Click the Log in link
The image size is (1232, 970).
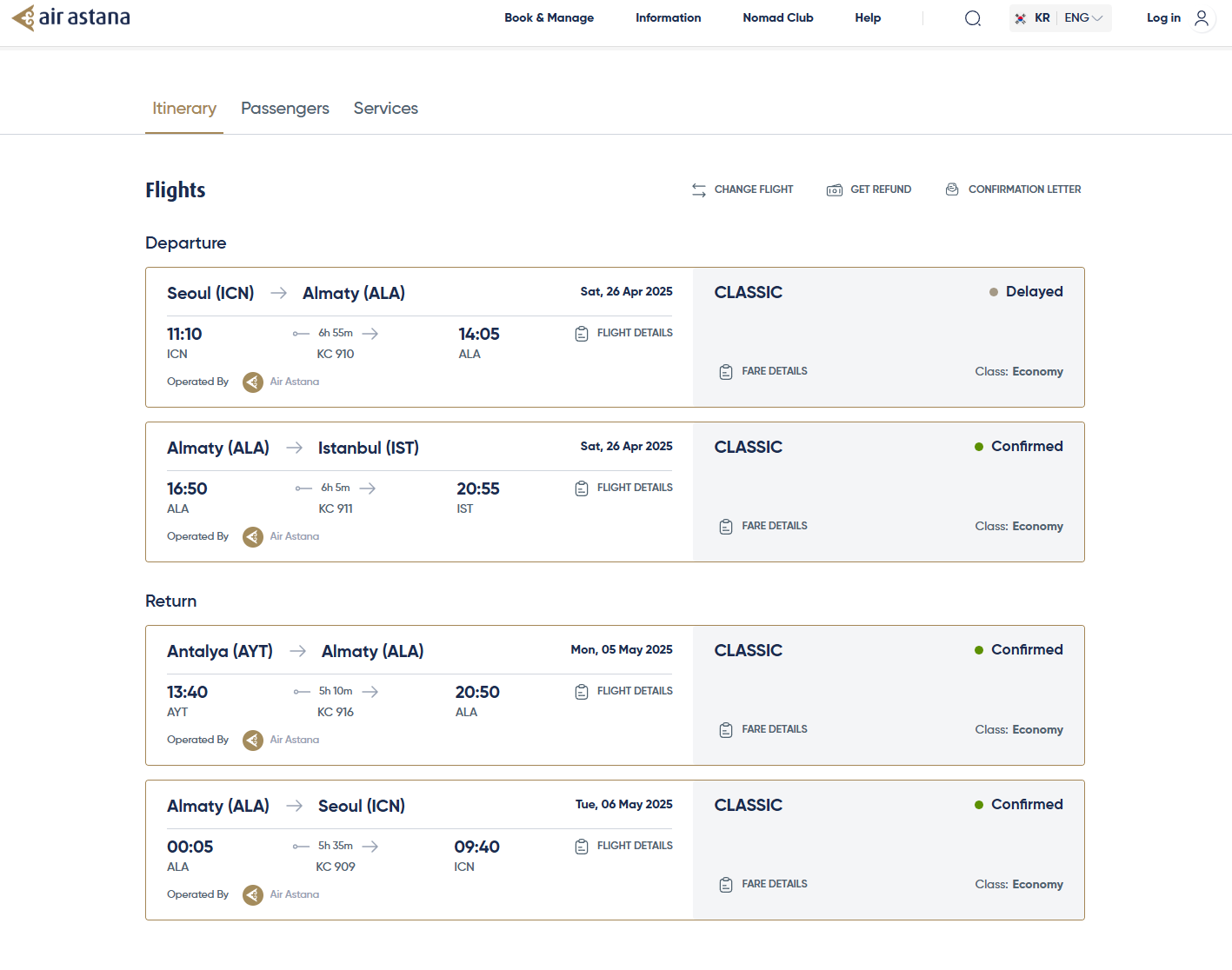(x=1163, y=18)
